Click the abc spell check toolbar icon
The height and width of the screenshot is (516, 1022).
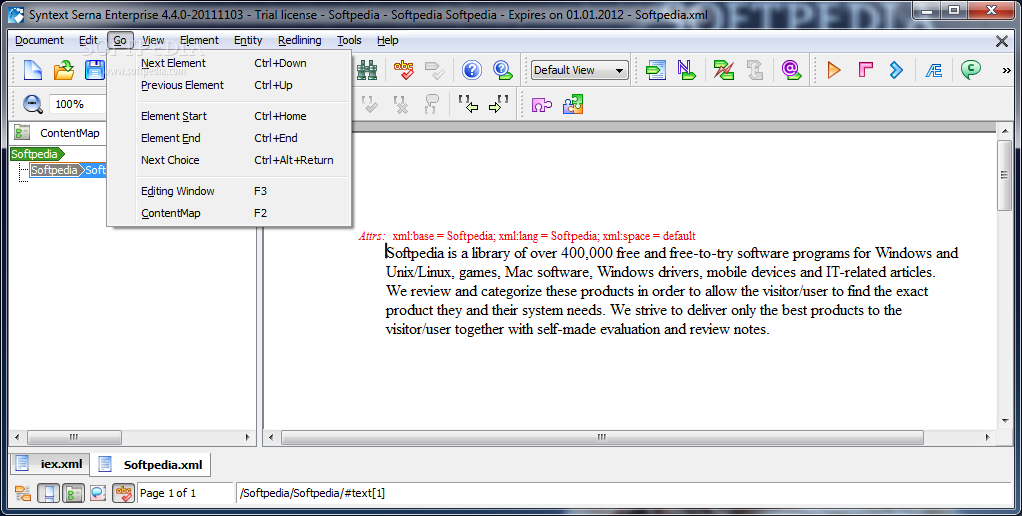404,70
